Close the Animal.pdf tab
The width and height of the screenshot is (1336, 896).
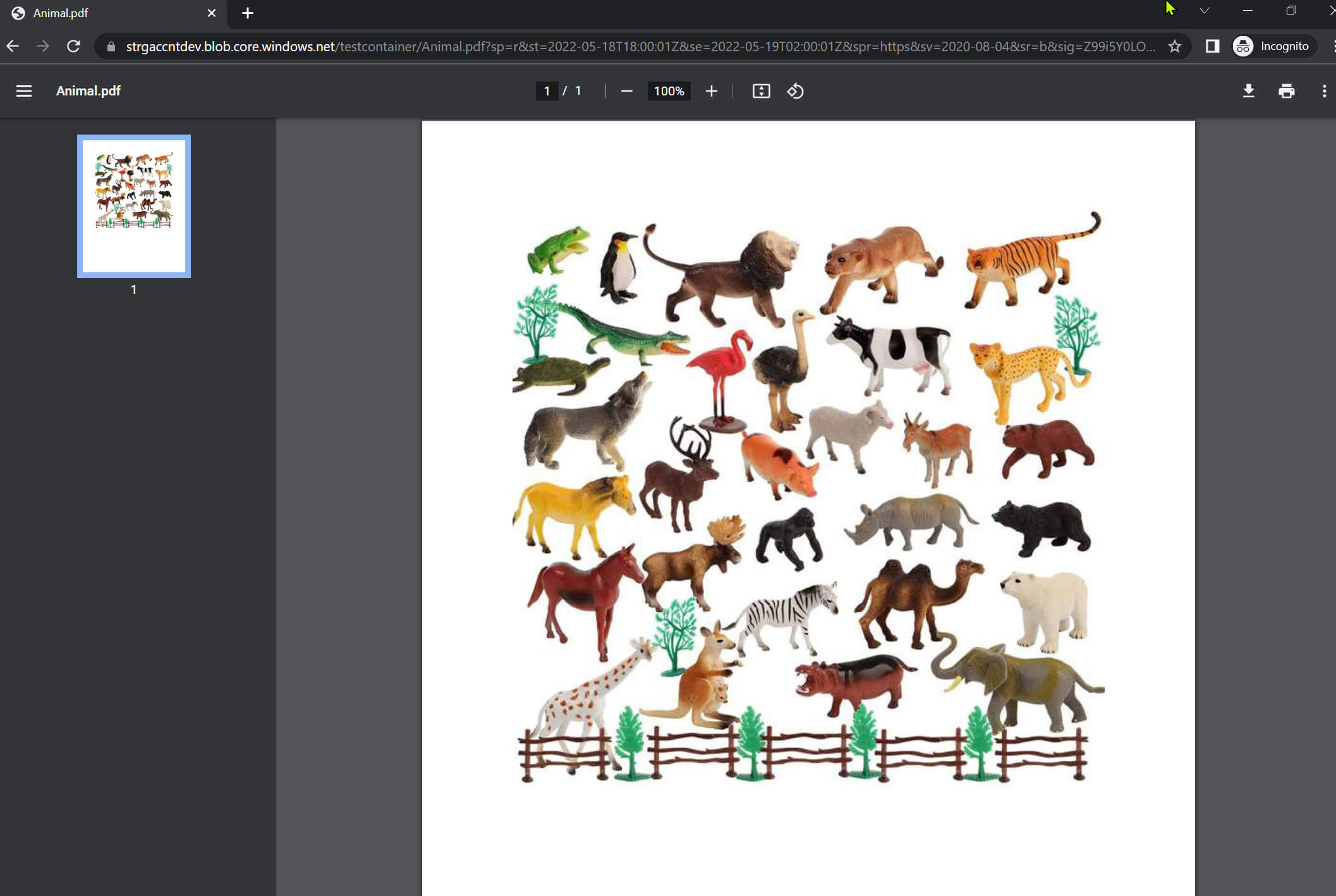point(212,13)
